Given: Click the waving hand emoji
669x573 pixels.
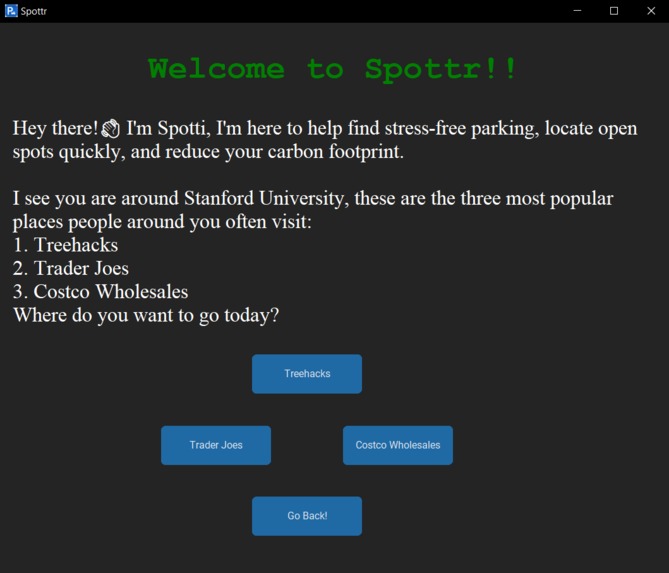Looking at the screenshot, I should tap(111, 129).
